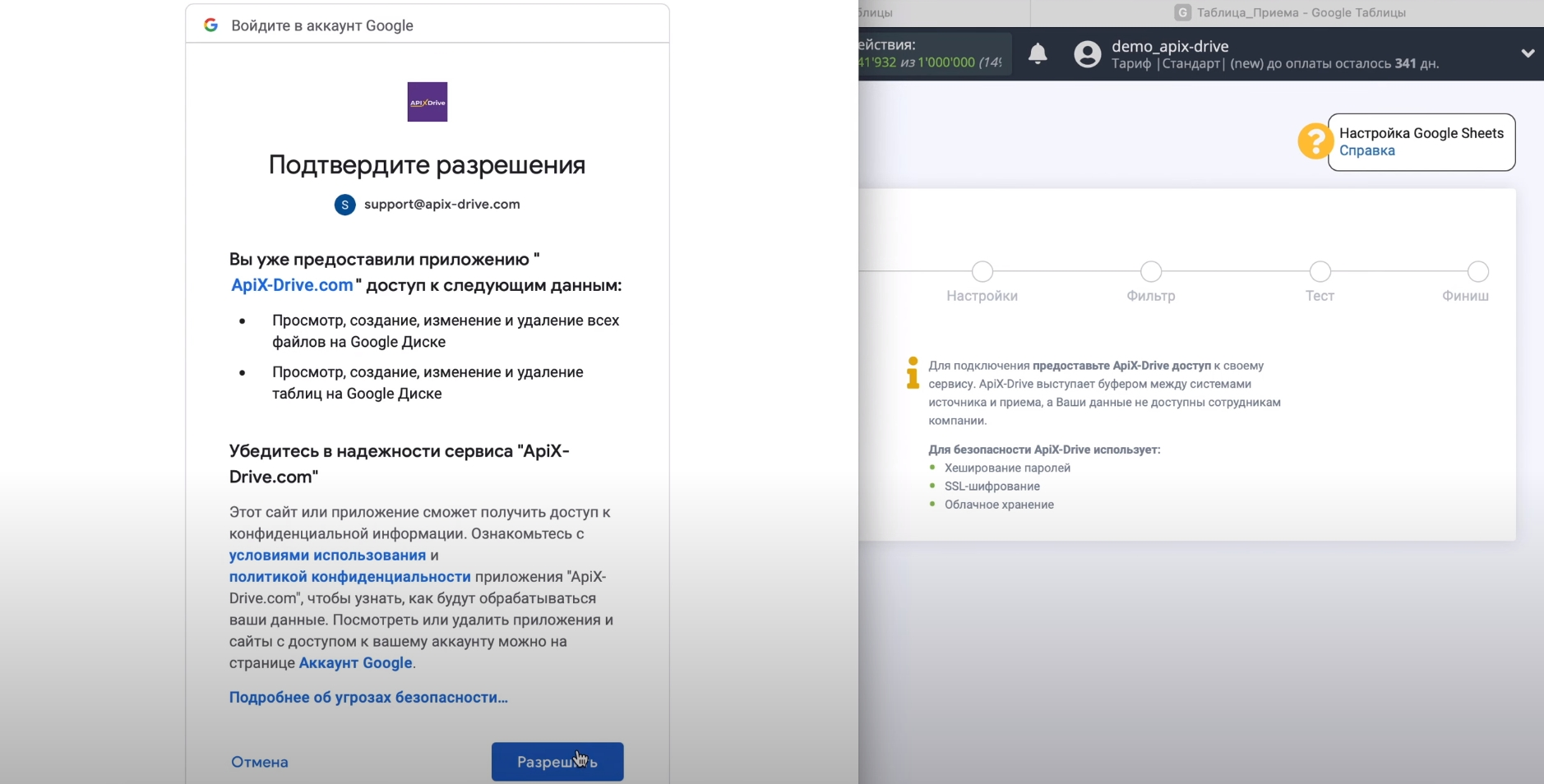1544x784 pixels.
Task: Click the Подтвердите разрешения heading
Action: 428,164
